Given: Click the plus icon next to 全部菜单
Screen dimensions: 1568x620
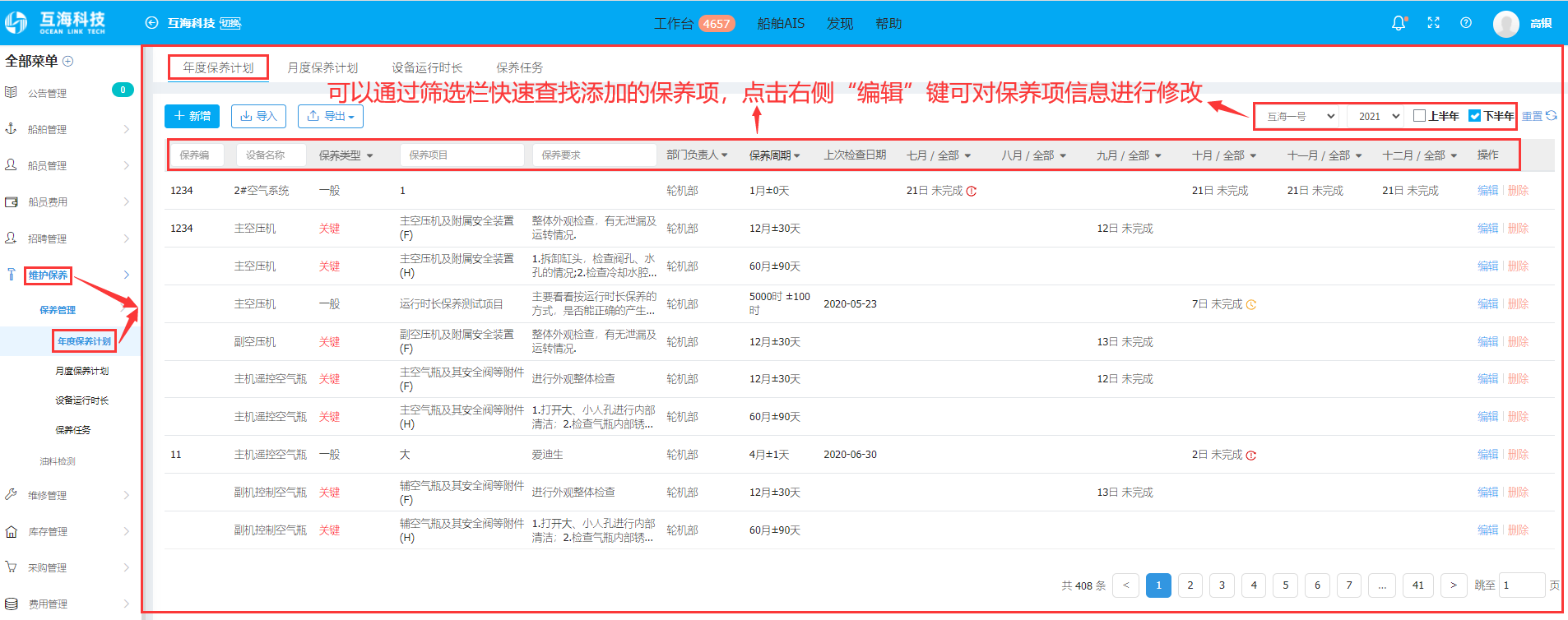Looking at the screenshot, I should (68, 61).
